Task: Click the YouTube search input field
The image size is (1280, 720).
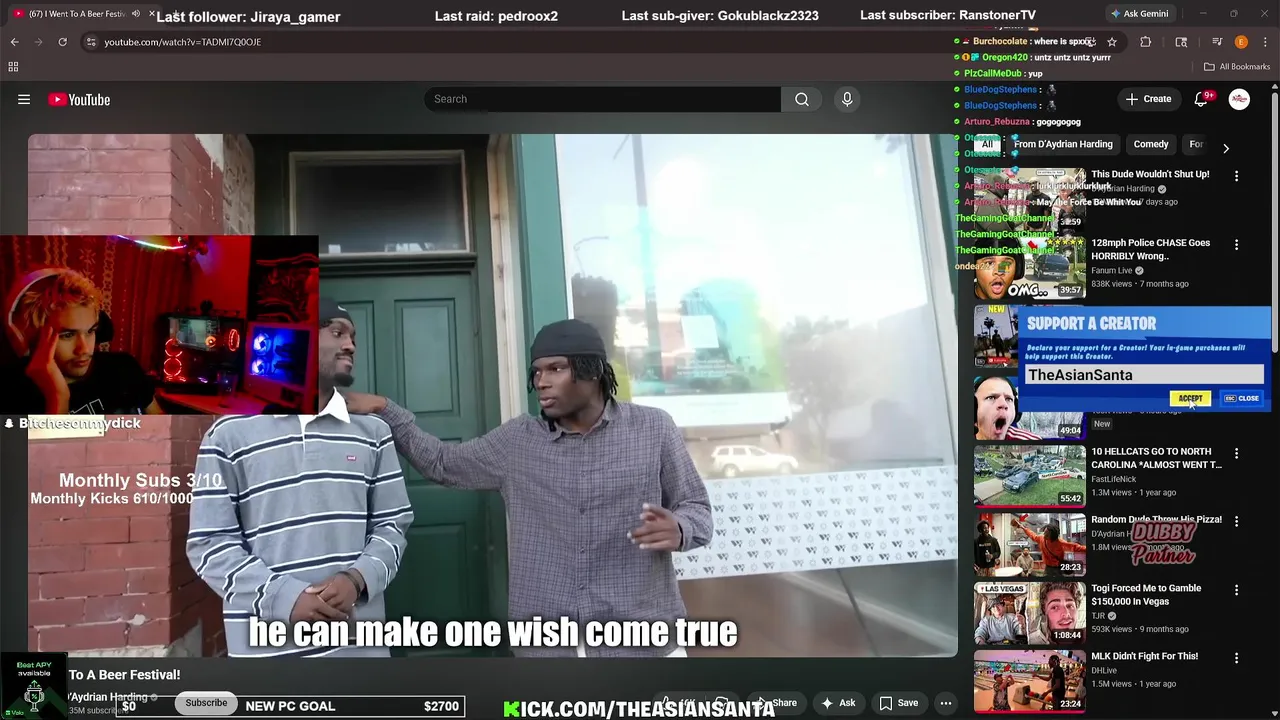Action: (x=602, y=99)
